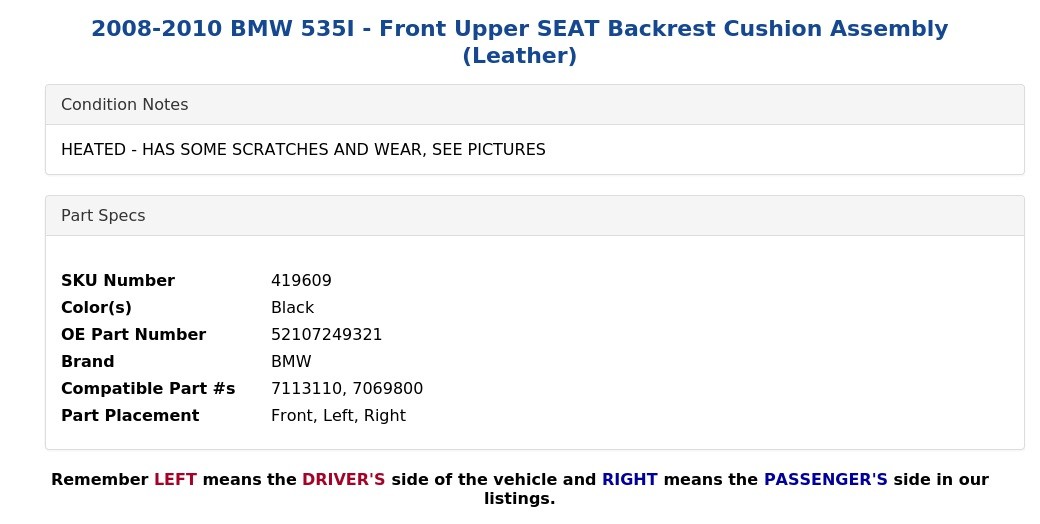Select the Condition Notes panel header

point(535,105)
